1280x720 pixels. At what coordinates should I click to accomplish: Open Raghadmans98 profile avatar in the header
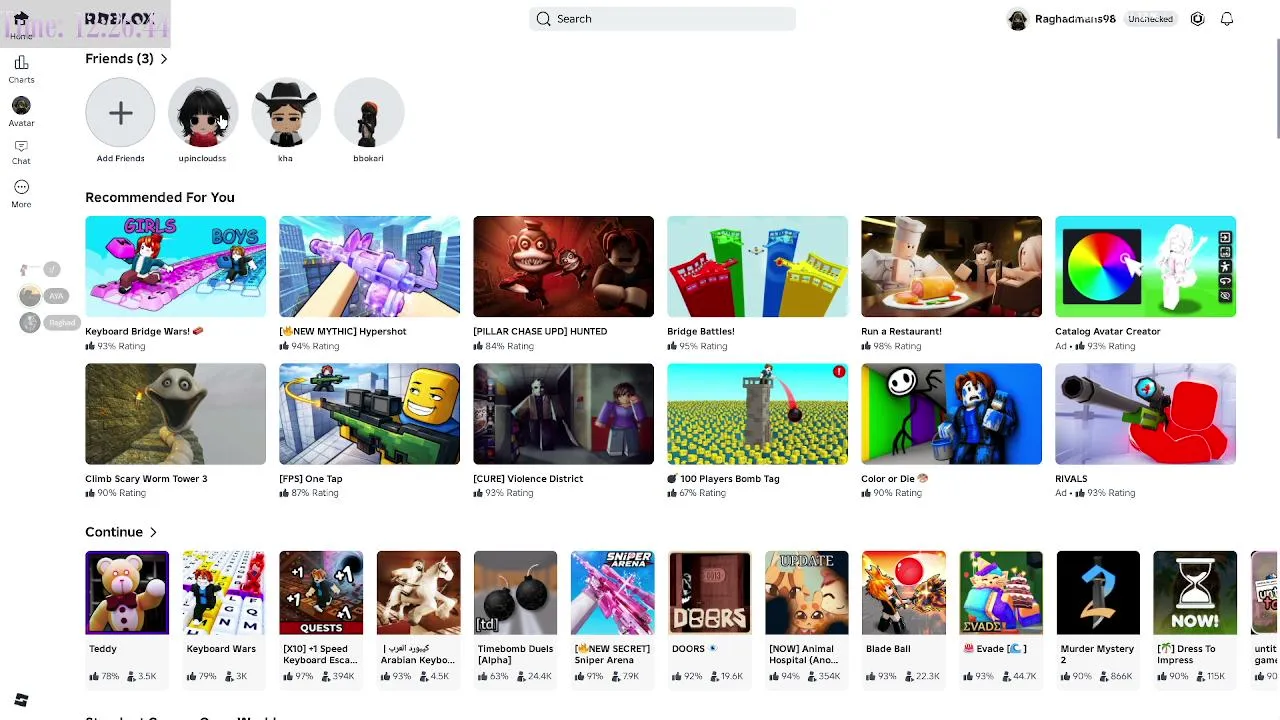1018,19
